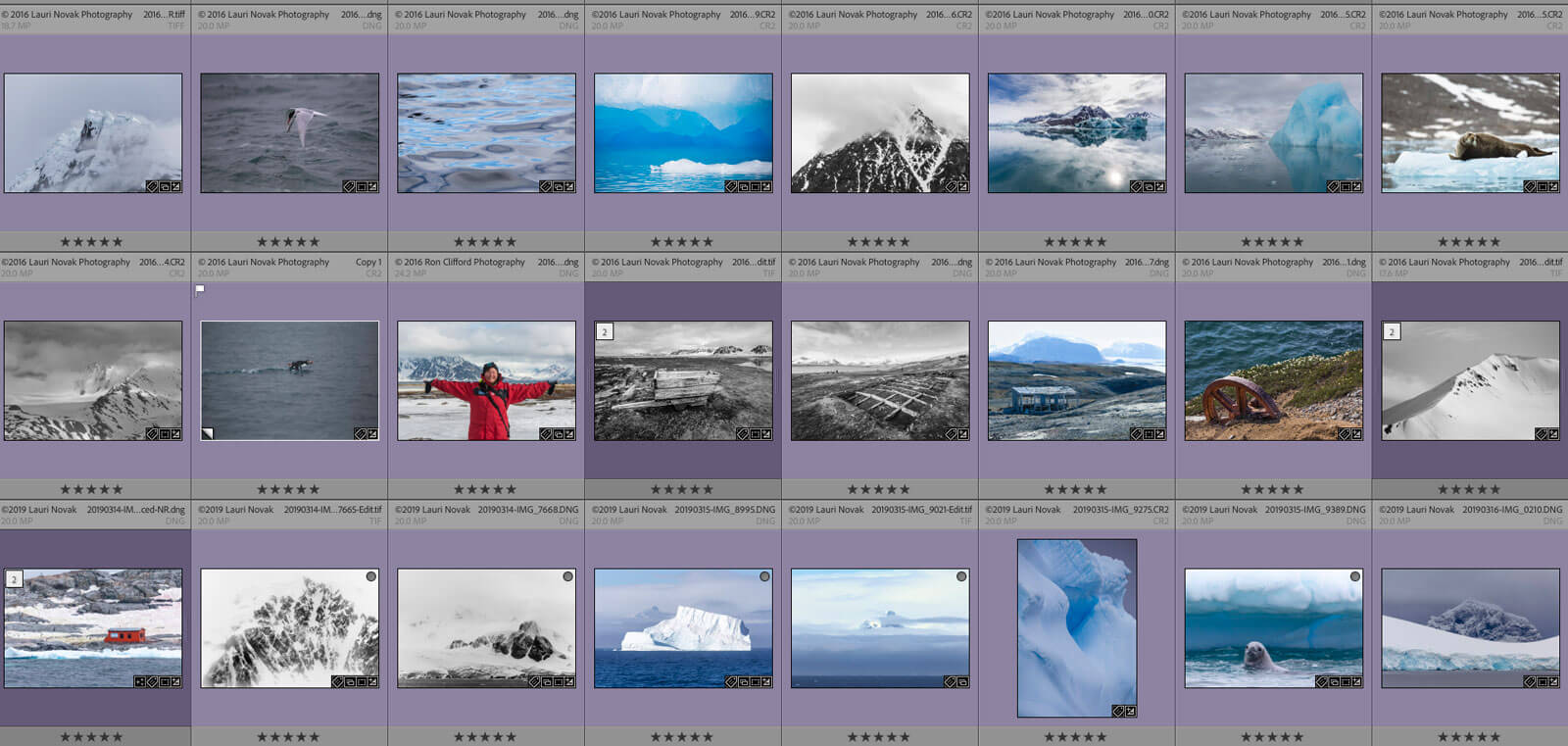The image size is (1568, 746).
Task: Click star rating under blue iceberg reflection photo
Action: [x=1272, y=242]
